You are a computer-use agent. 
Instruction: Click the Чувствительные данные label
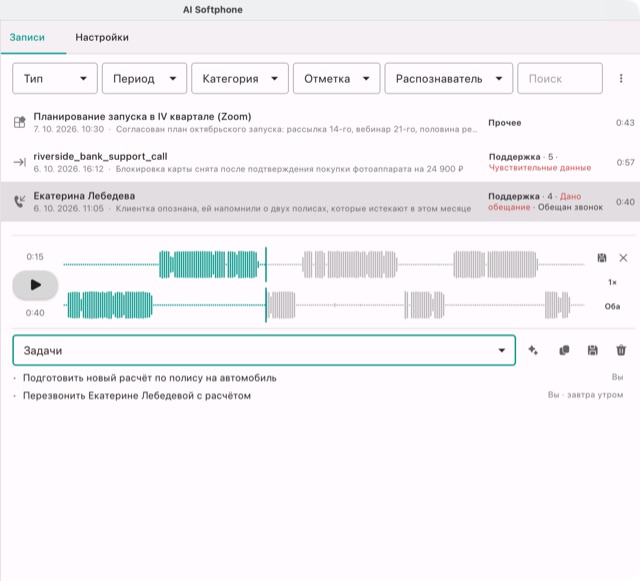click(540, 168)
